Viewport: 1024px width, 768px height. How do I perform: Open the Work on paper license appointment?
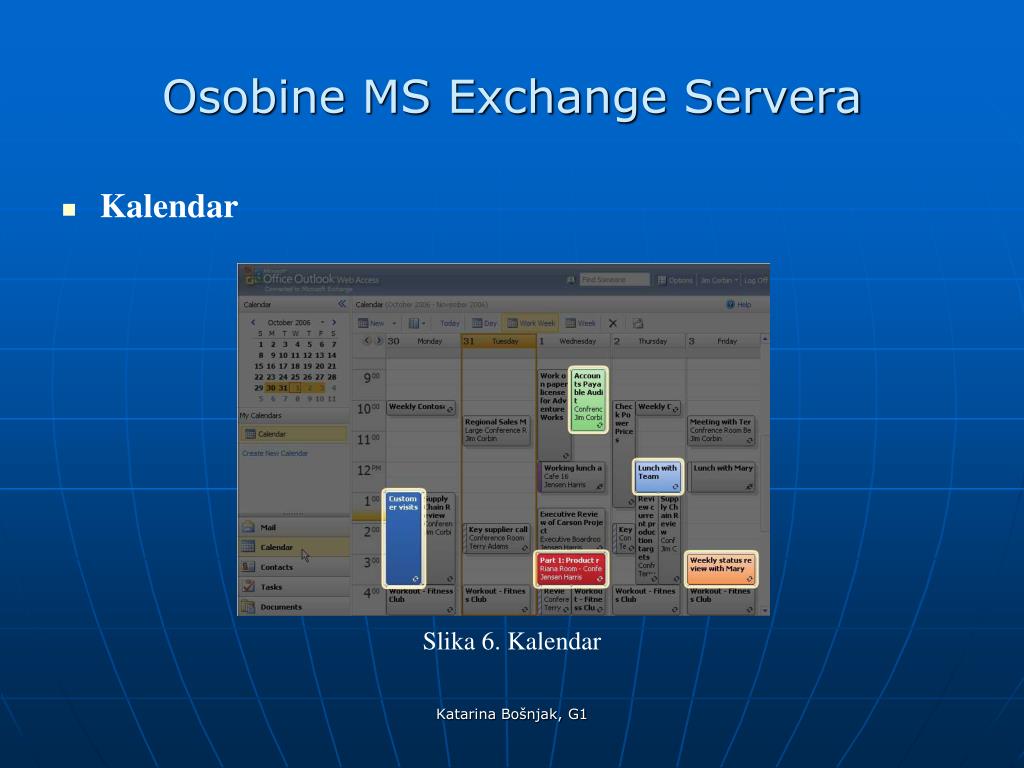click(554, 414)
